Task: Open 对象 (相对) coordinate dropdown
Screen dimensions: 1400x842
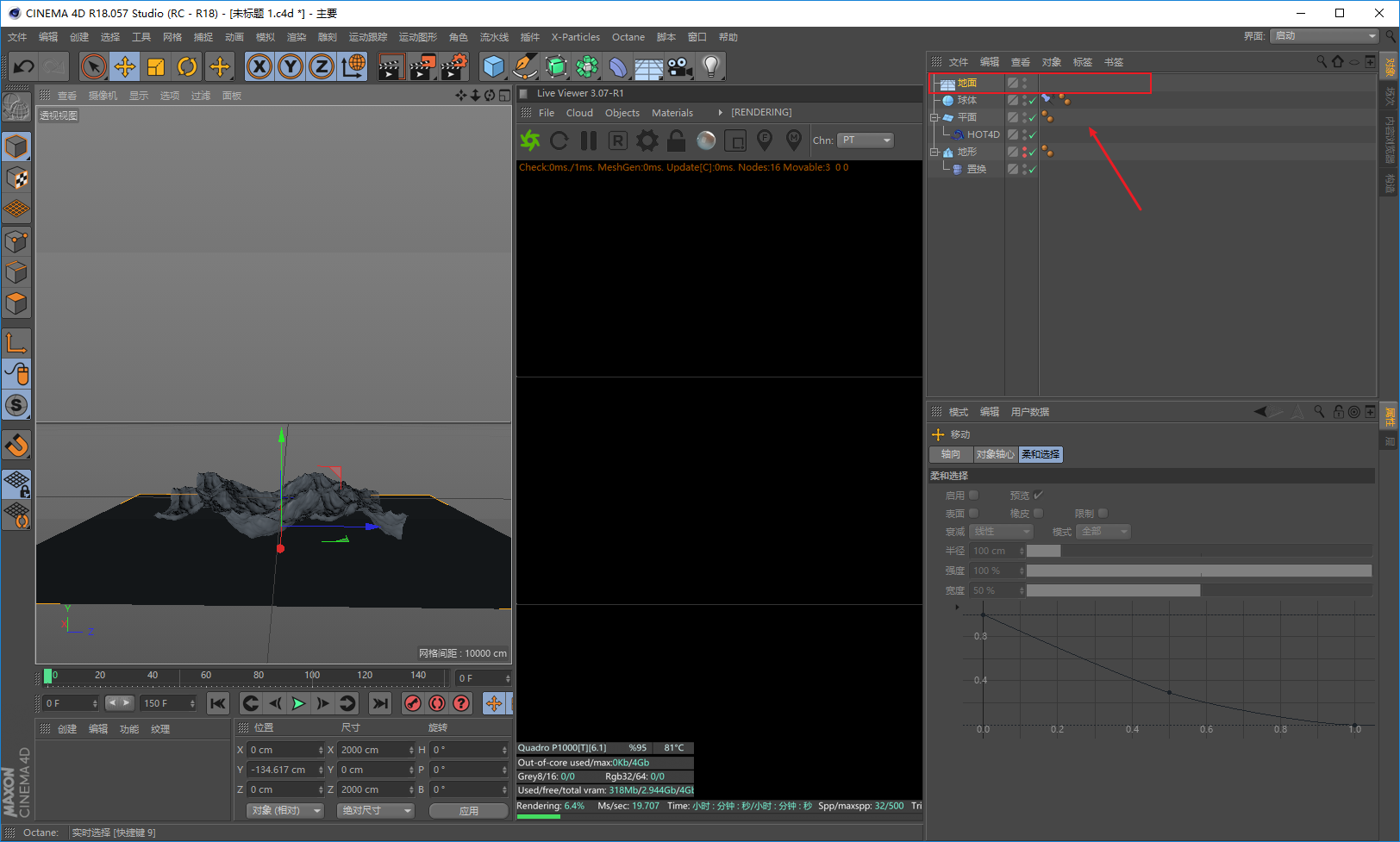Action: pos(286,811)
